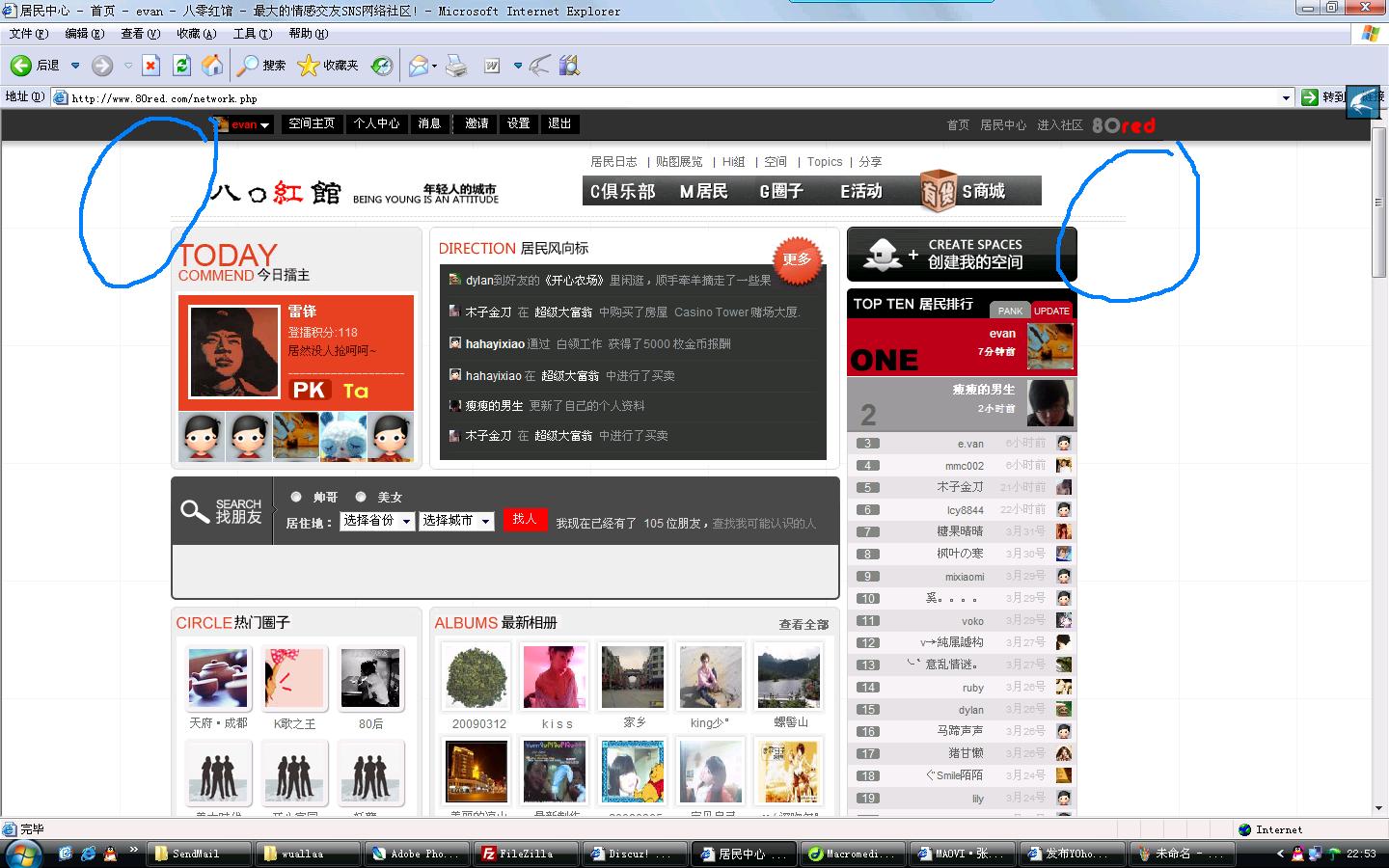Open the 查看(V) menu
This screenshot has width=1389, height=868.
click(141, 33)
